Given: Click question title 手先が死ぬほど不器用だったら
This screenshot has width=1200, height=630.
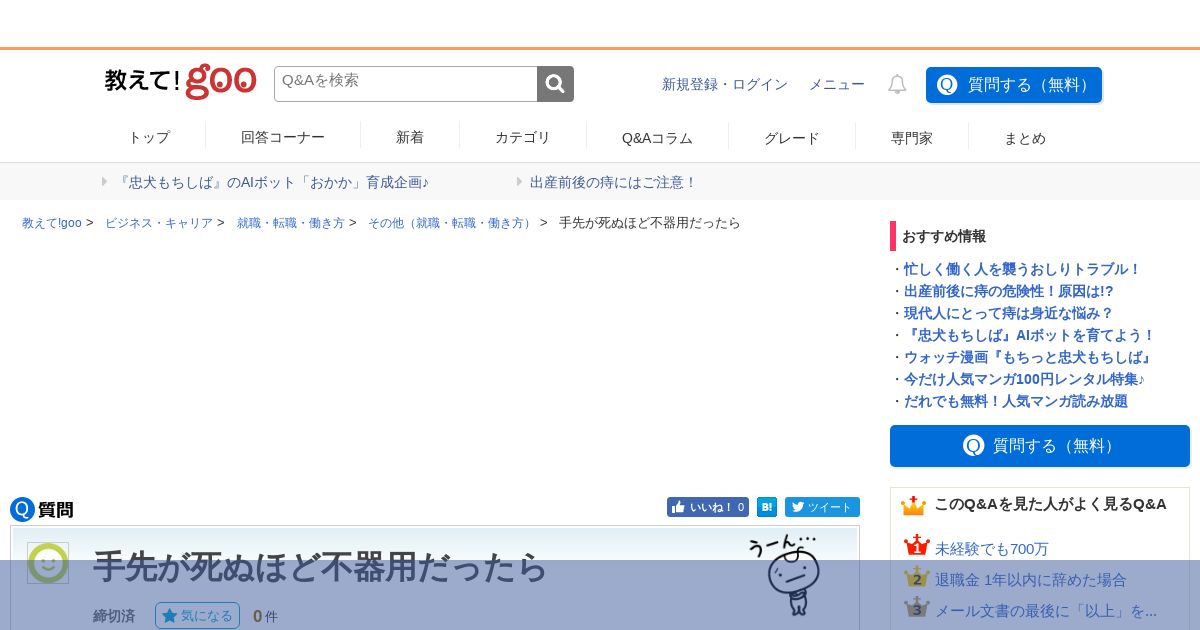Looking at the screenshot, I should [320, 567].
